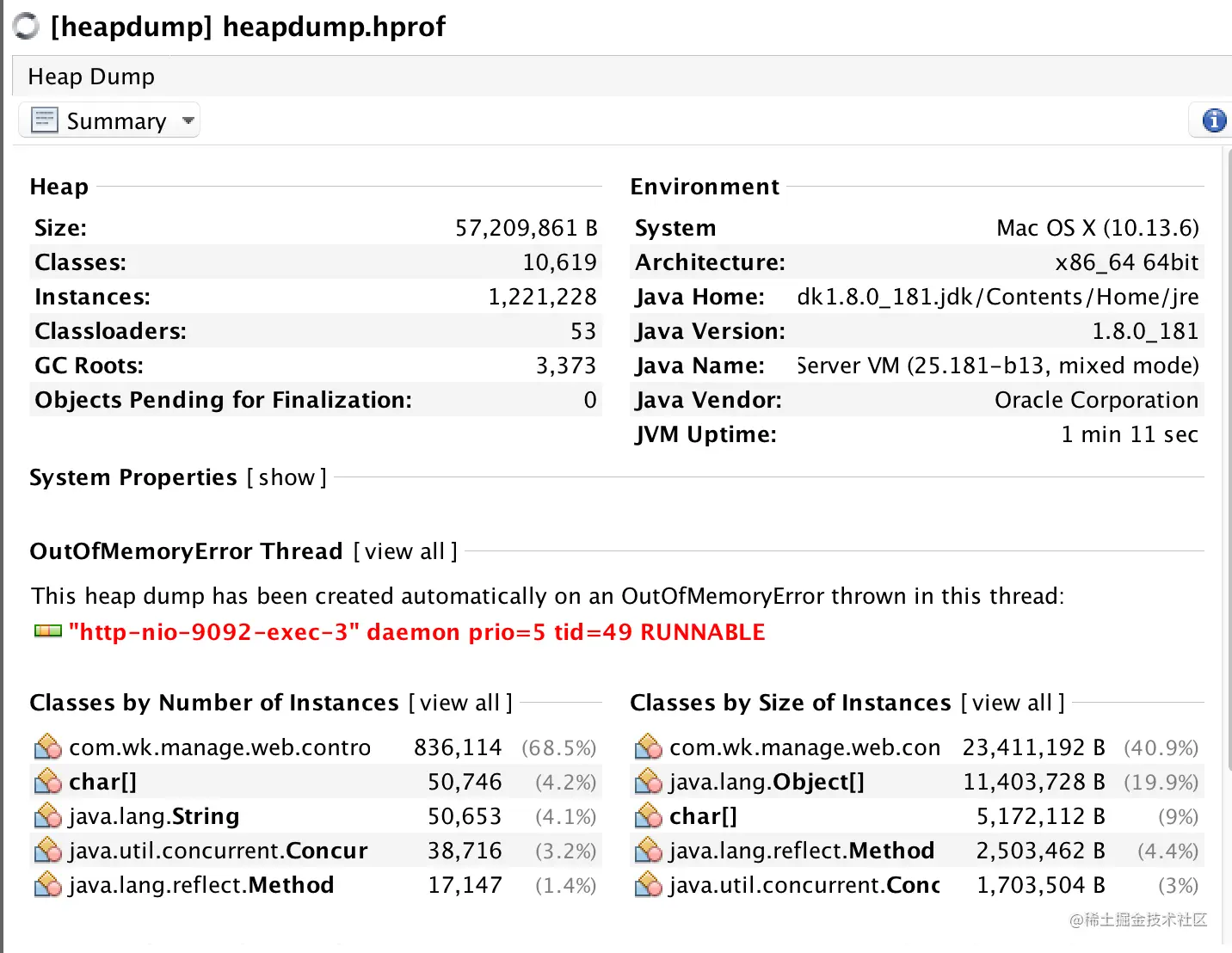Click class icon beside java.util.concurrent.Concur instances row
Viewport: 1232px width, 953px height.
(x=48, y=850)
